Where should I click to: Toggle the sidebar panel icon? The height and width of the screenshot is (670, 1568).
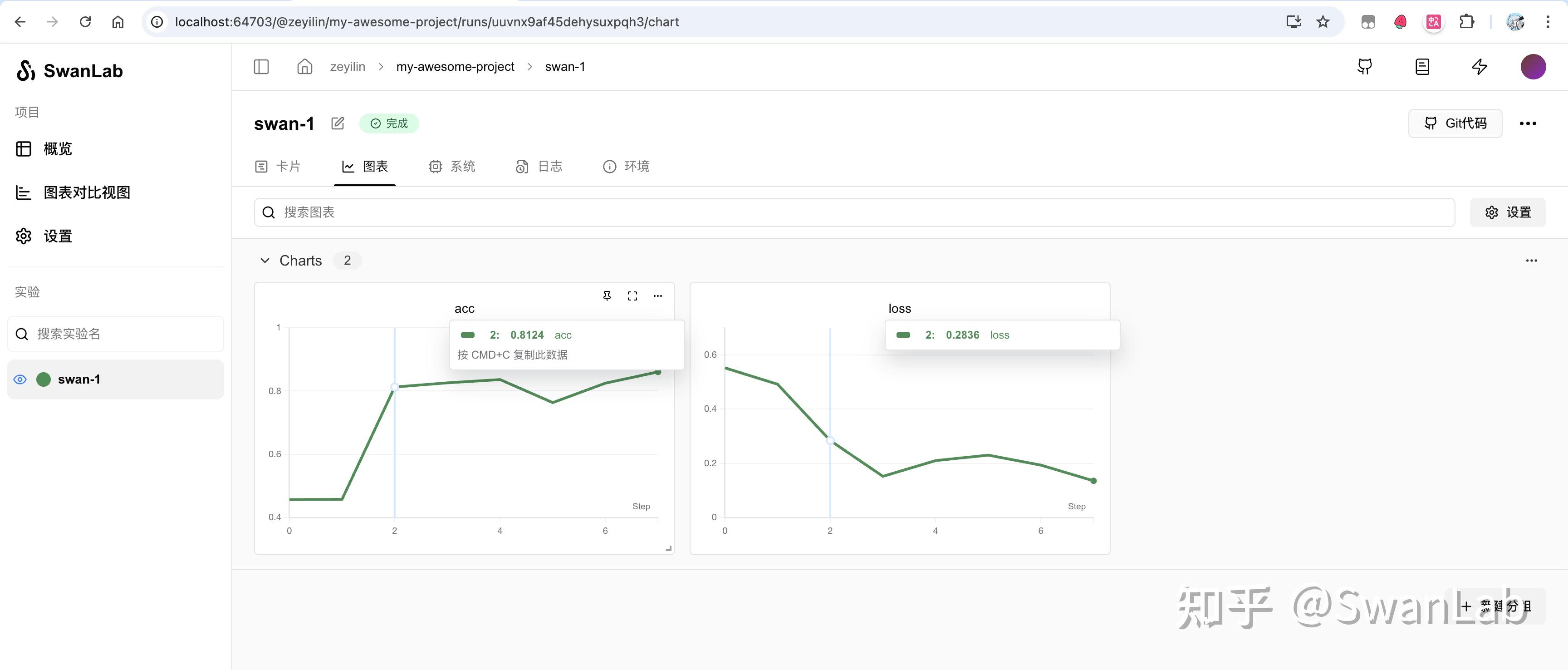click(x=261, y=66)
